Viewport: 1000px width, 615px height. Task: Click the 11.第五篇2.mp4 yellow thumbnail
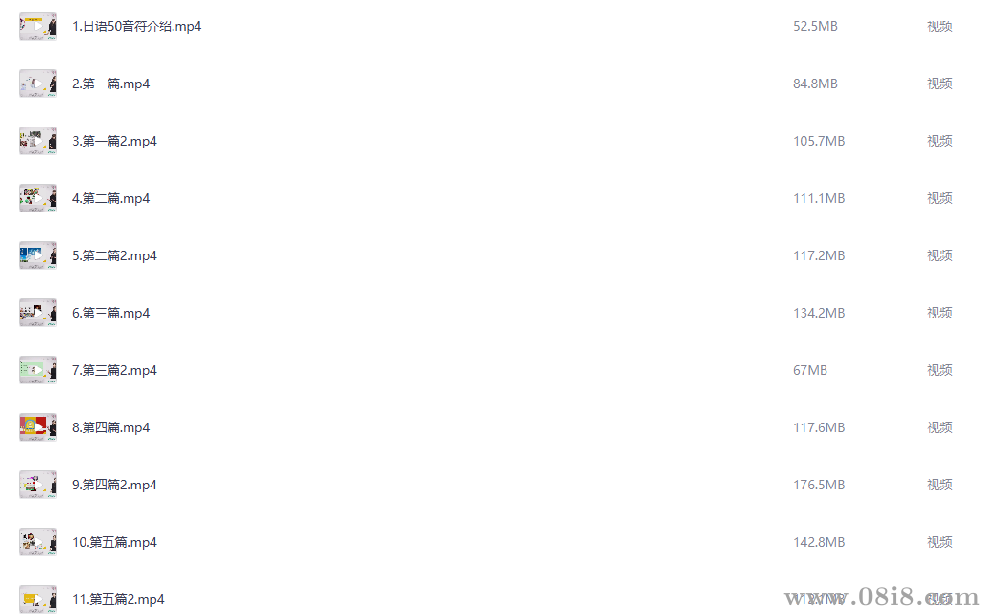click(x=38, y=599)
